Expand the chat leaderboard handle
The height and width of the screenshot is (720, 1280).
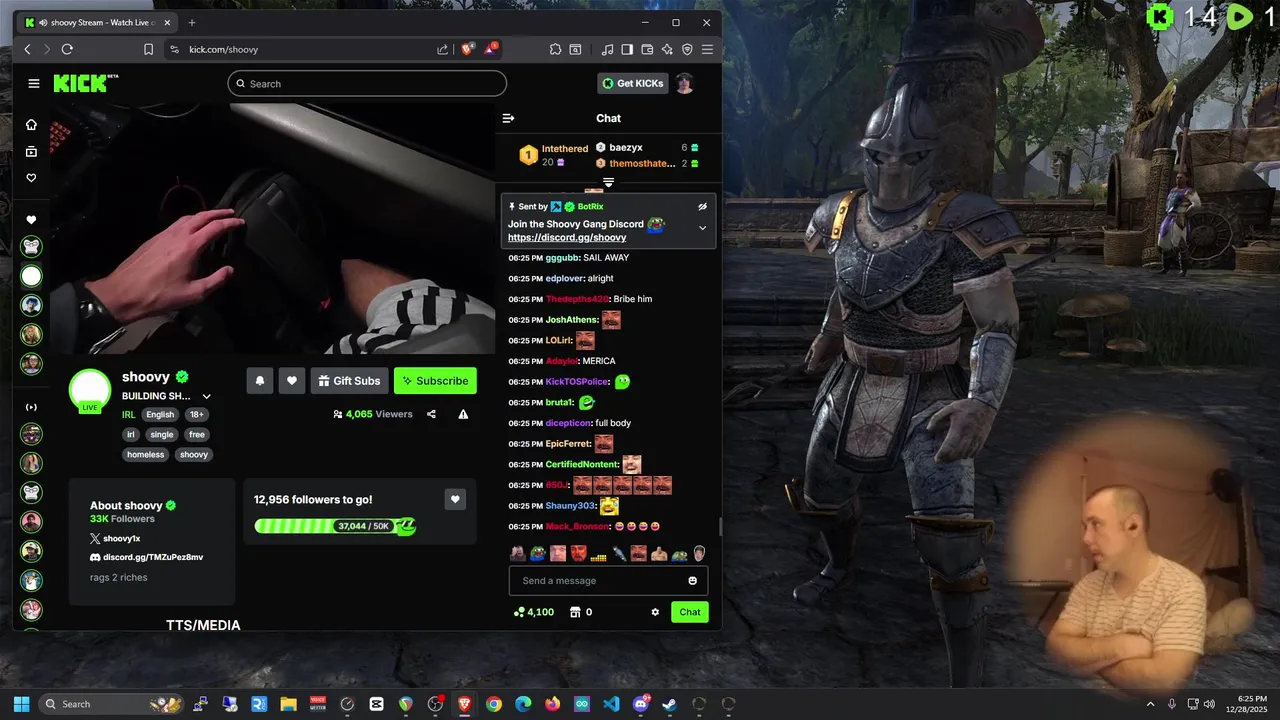coord(608,183)
